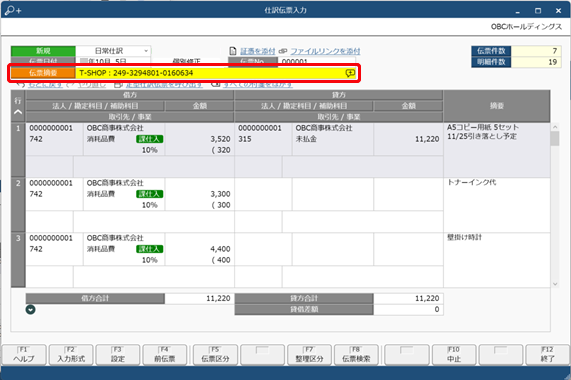This screenshot has height=380, width=571.
Task: Select row header 2
Action: (18, 205)
